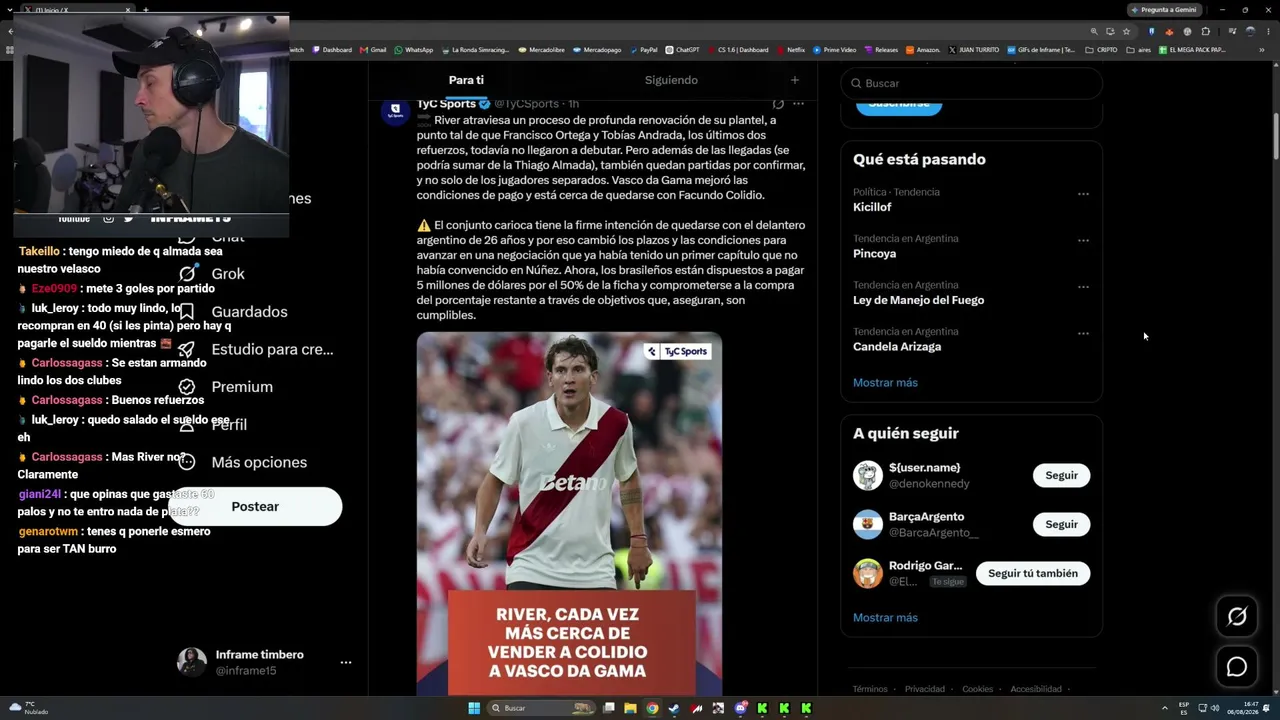Viewport: 1280px width, 720px height.
Task: Open Google Chrome from the taskbar
Action: click(652, 708)
